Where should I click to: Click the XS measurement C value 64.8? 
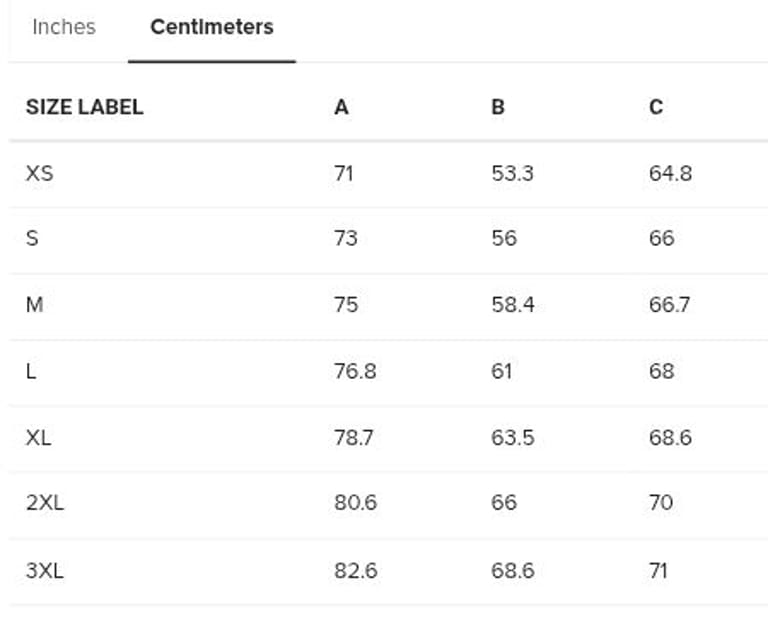670,173
